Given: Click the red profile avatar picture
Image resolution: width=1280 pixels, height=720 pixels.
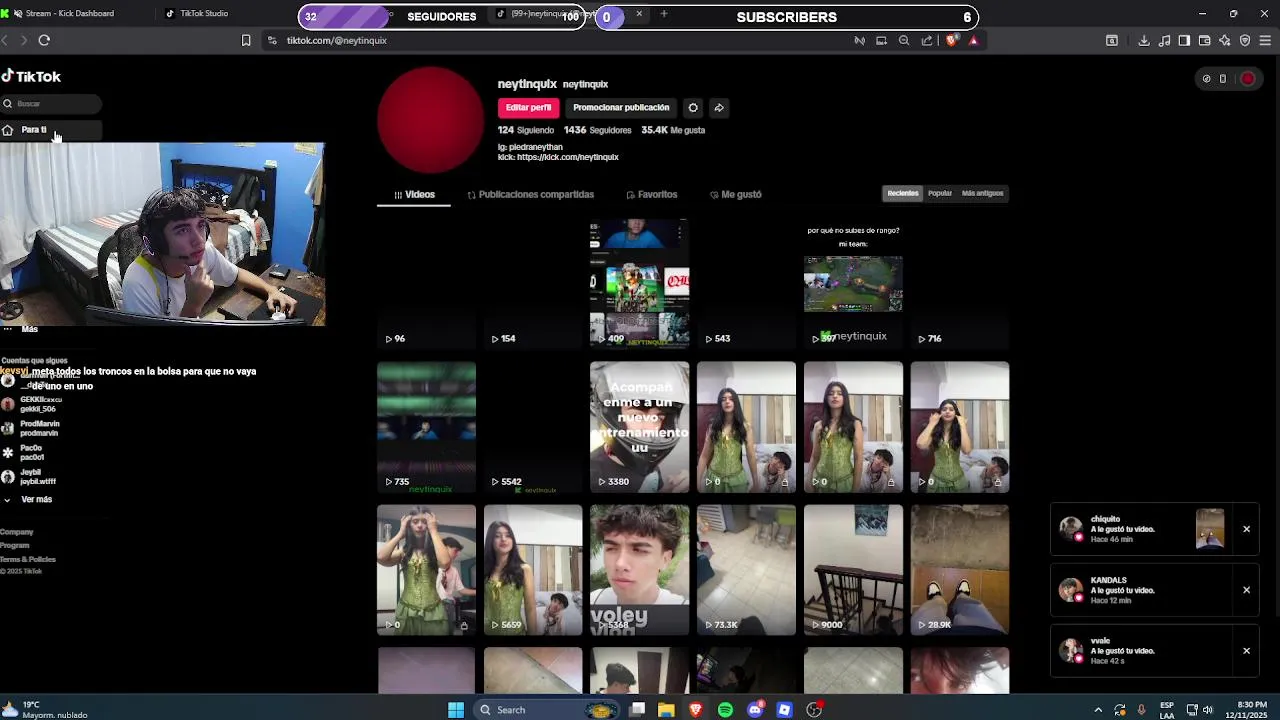Looking at the screenshot, I should tap(430, 120).
